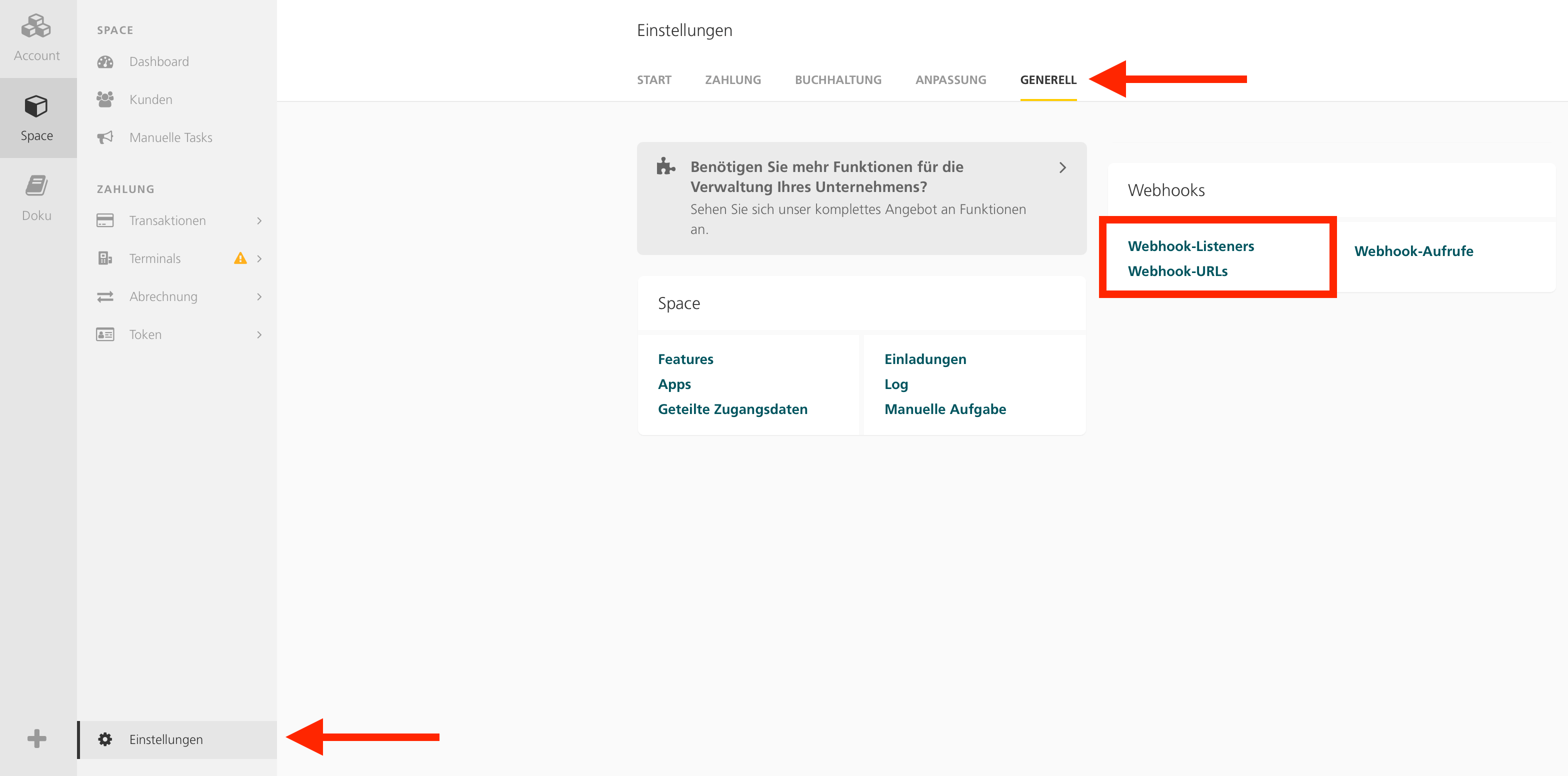Click the Einstellungen gear icon
This screenshot has height=776, width=1568.
[x=105, y=739]
